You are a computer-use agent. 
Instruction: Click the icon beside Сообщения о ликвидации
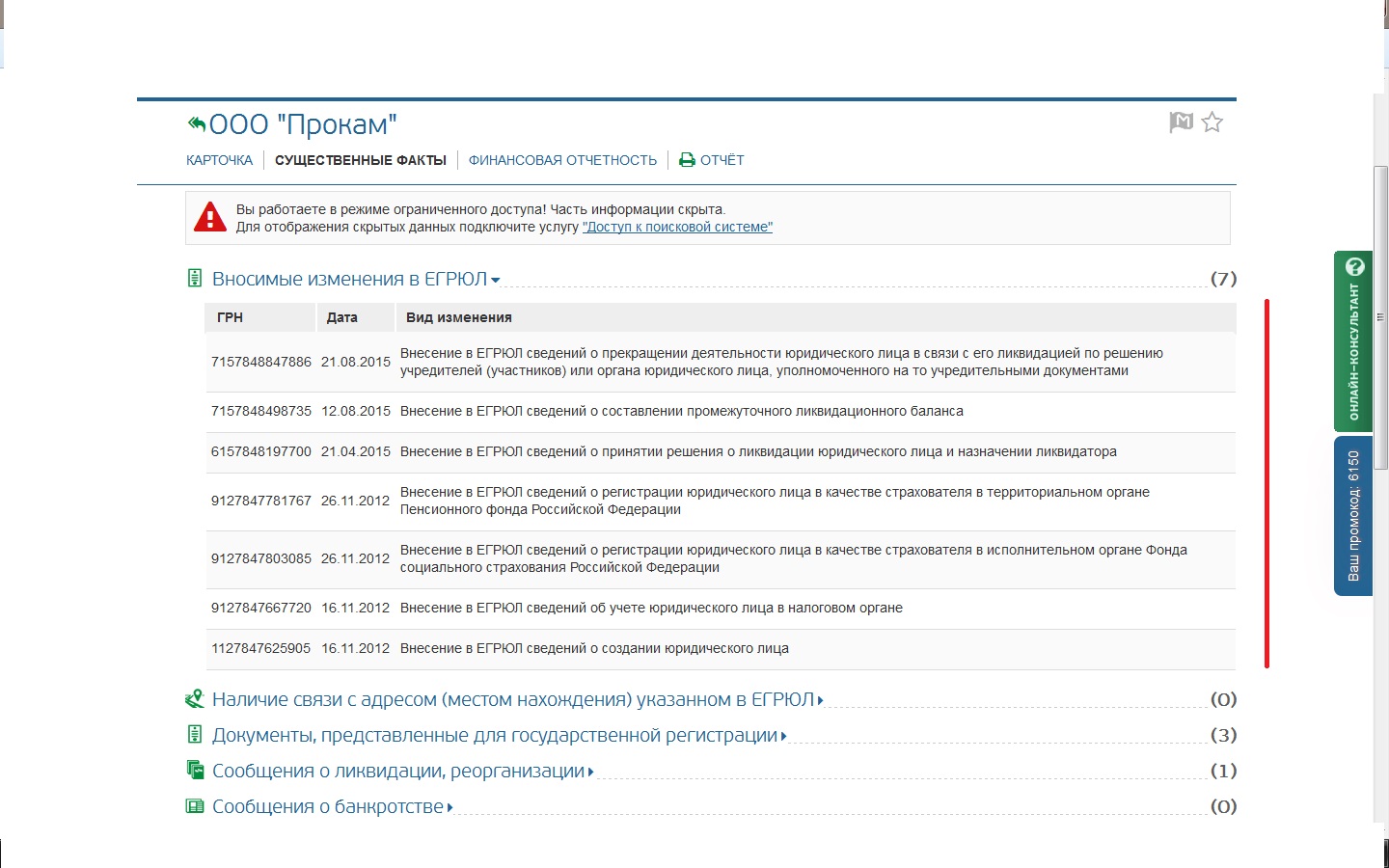coord(195,771)
